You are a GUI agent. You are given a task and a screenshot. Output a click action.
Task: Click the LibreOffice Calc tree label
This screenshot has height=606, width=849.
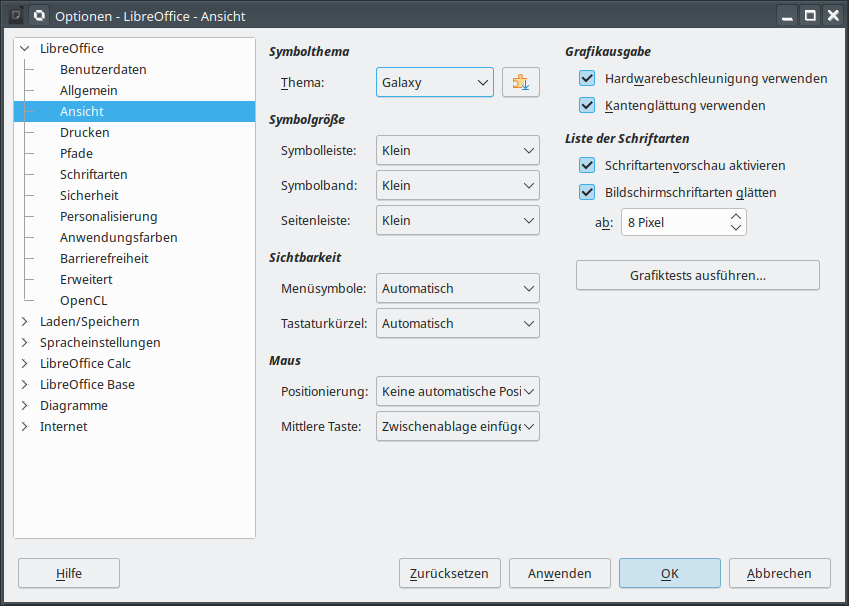point(85,363)
